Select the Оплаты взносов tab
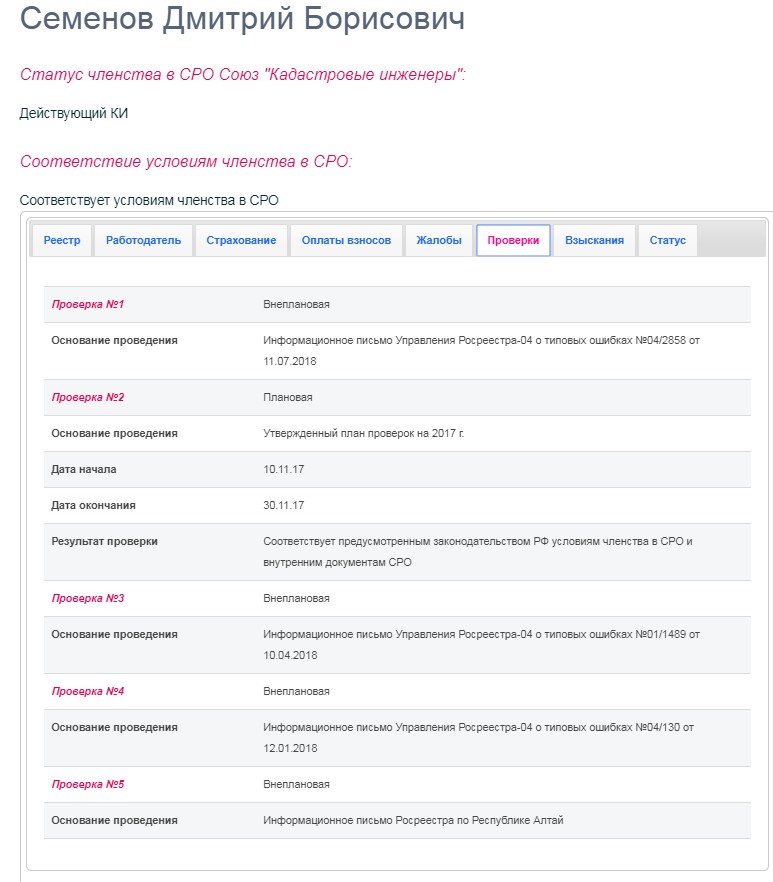 point(346,240)
